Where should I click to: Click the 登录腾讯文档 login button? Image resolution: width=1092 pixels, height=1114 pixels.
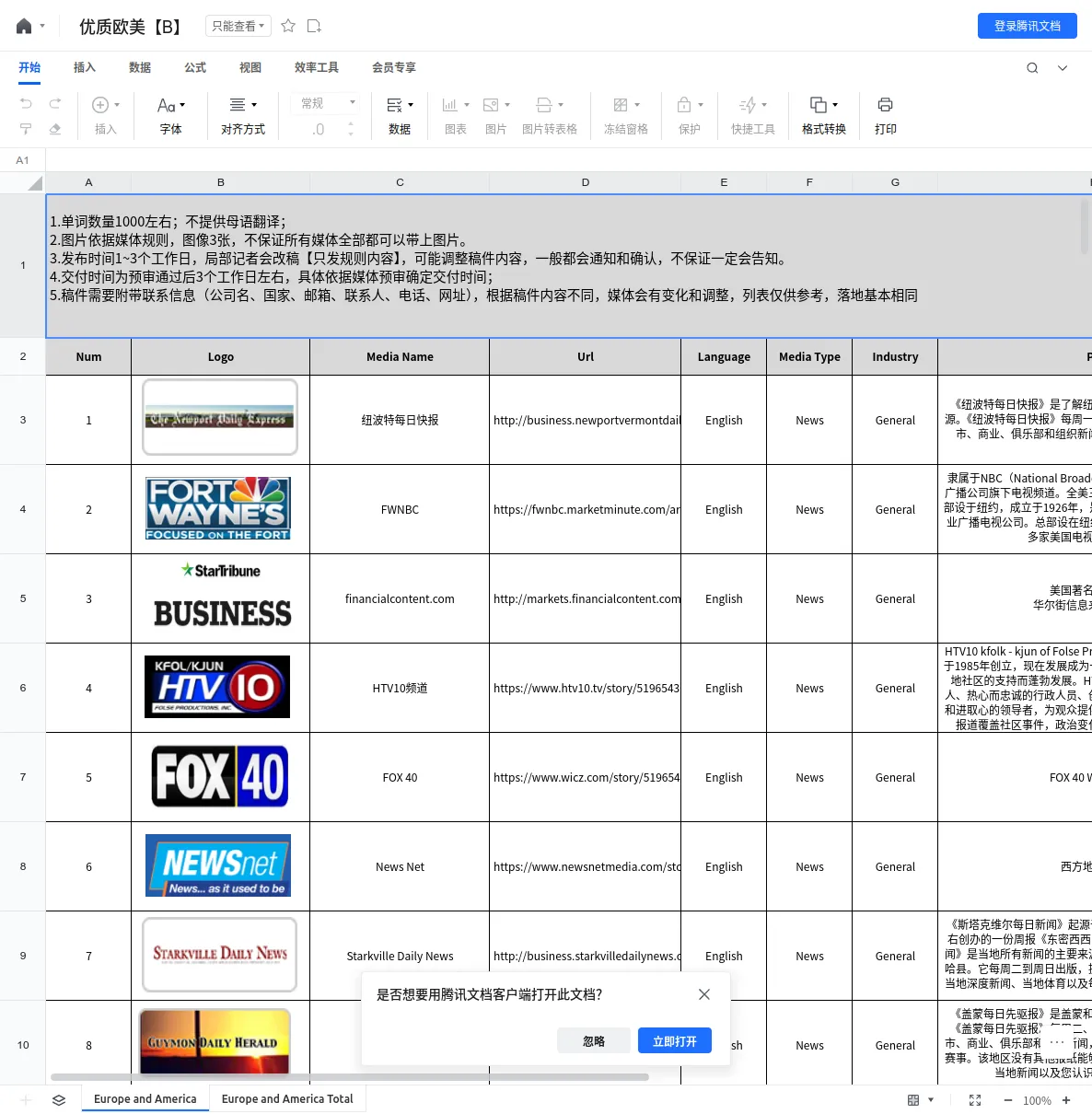pos(1028,26)
